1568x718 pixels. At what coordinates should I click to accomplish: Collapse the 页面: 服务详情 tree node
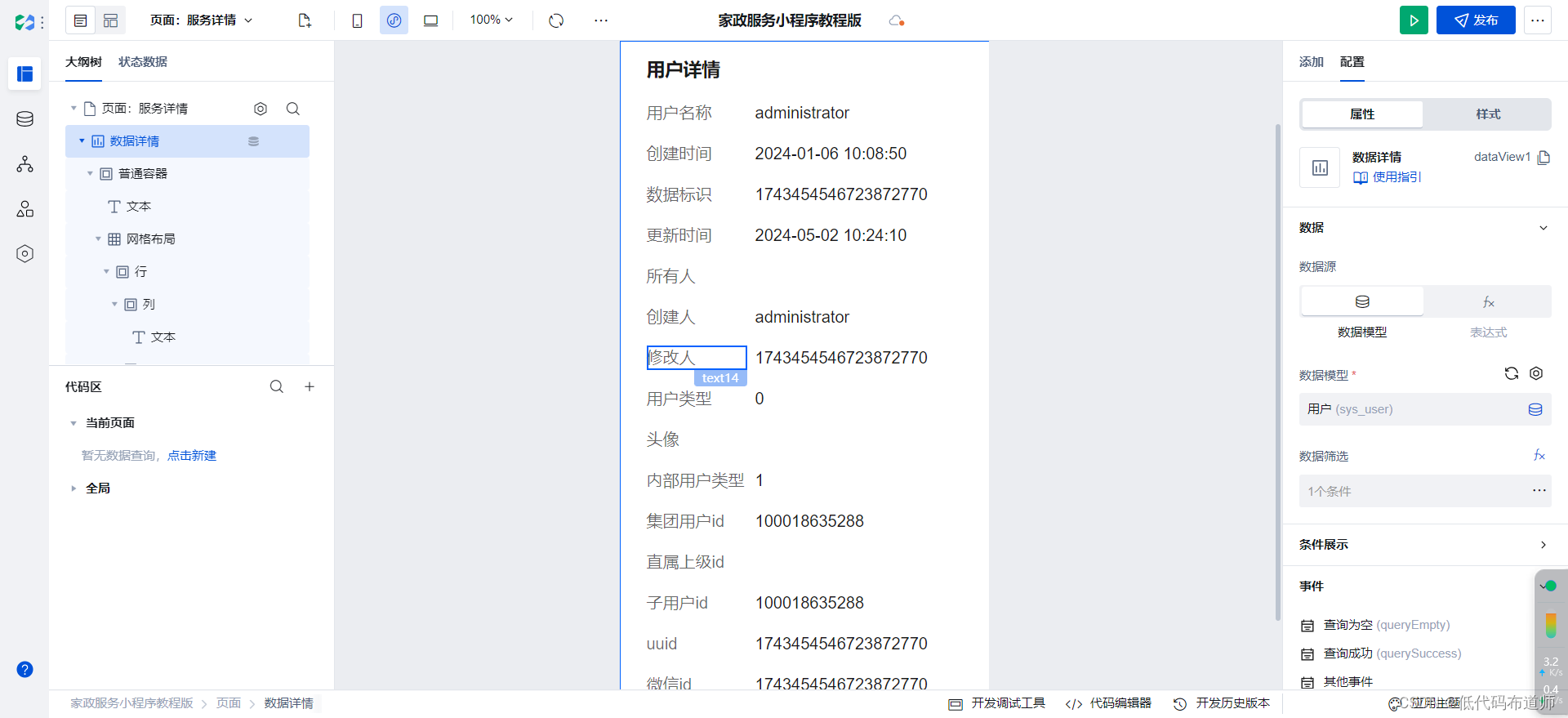(x=73, y=109)
